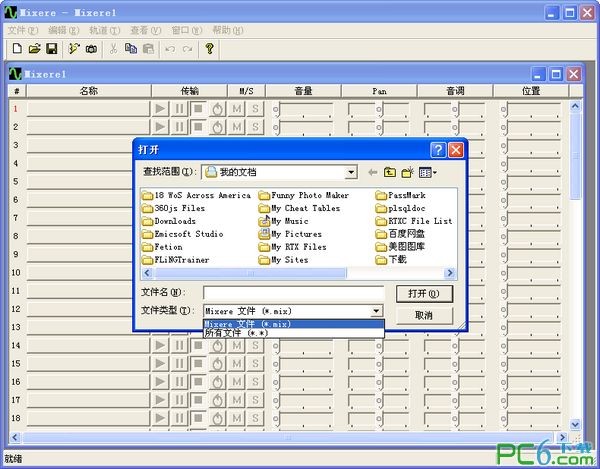This screenshot has height=469, width=600.
Task: Click the 取消 cancel button
Action: point(424,316)
